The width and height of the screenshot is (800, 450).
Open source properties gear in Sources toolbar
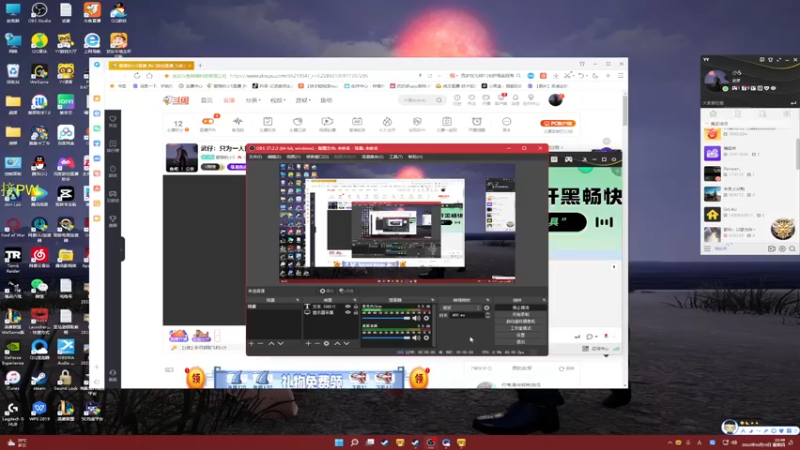tap(327, 343)
